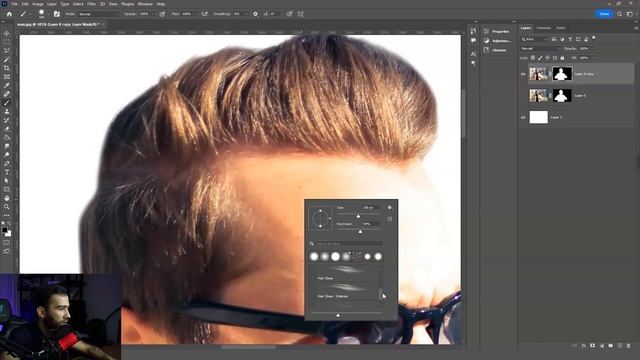Toggle pressure for opacity icon
Viewport: 640px width, 360px height.
pos(162,14)
